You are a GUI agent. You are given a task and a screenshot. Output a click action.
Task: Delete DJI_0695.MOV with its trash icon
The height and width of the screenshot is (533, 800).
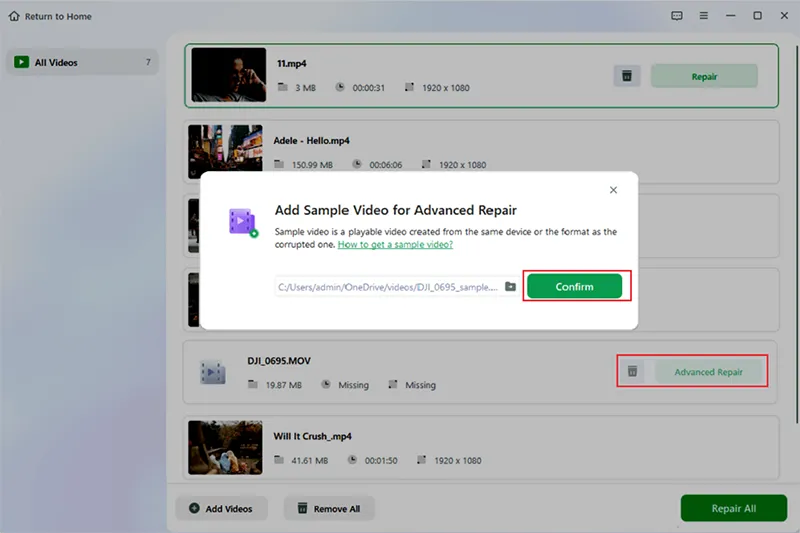click(632, 371)
